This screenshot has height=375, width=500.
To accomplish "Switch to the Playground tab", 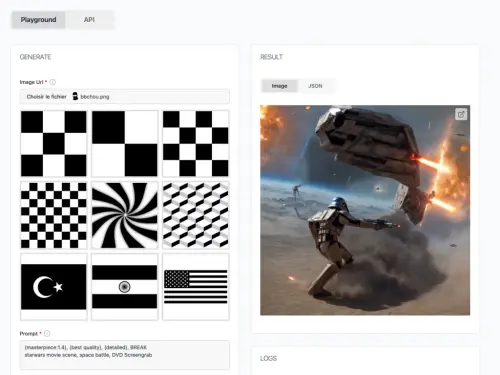I will pyautogui.click(x=38, y=20).
